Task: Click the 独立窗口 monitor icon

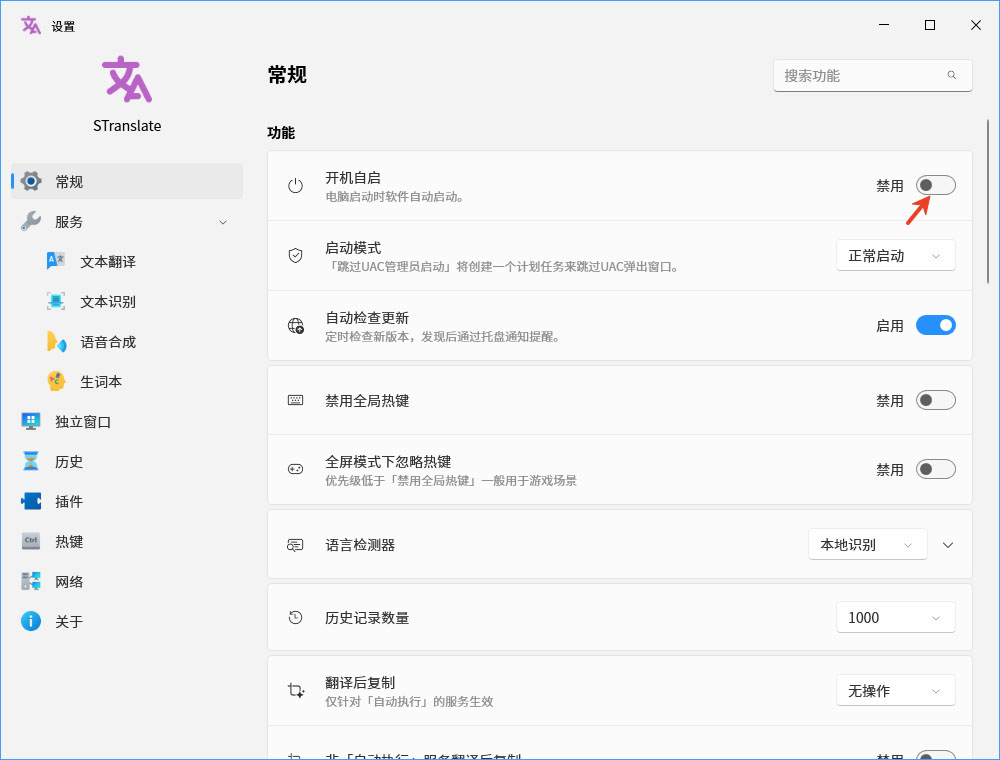Action: [31, 421]
